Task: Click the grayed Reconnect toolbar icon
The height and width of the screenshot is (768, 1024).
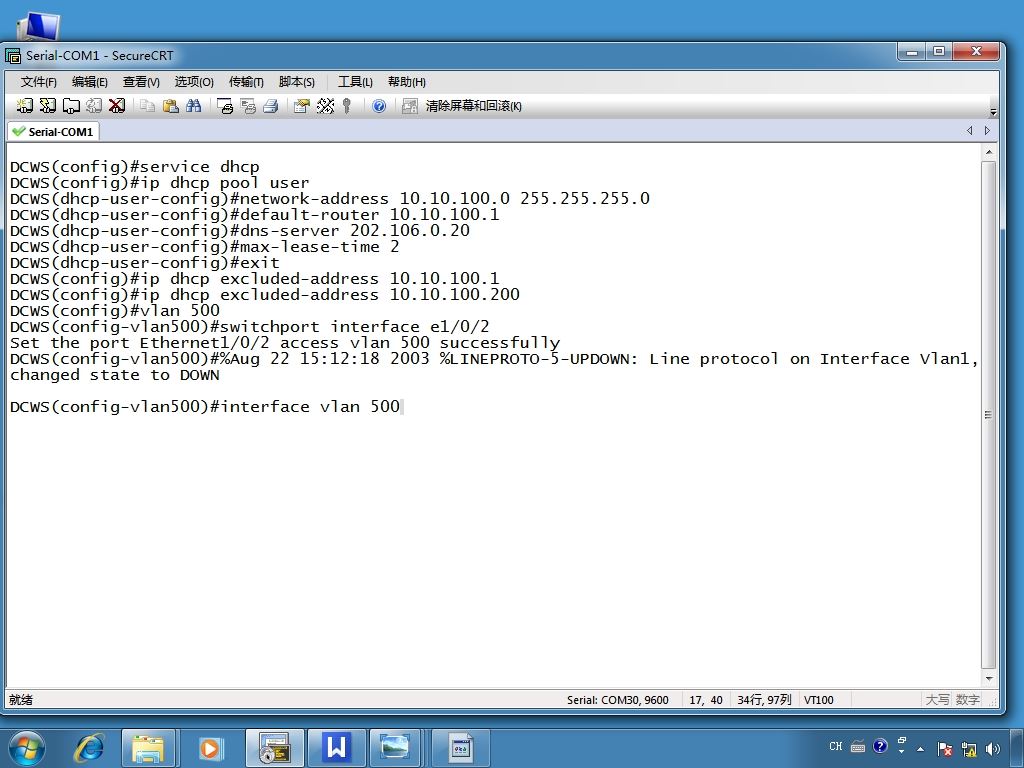Action: (x=94, y=106)
